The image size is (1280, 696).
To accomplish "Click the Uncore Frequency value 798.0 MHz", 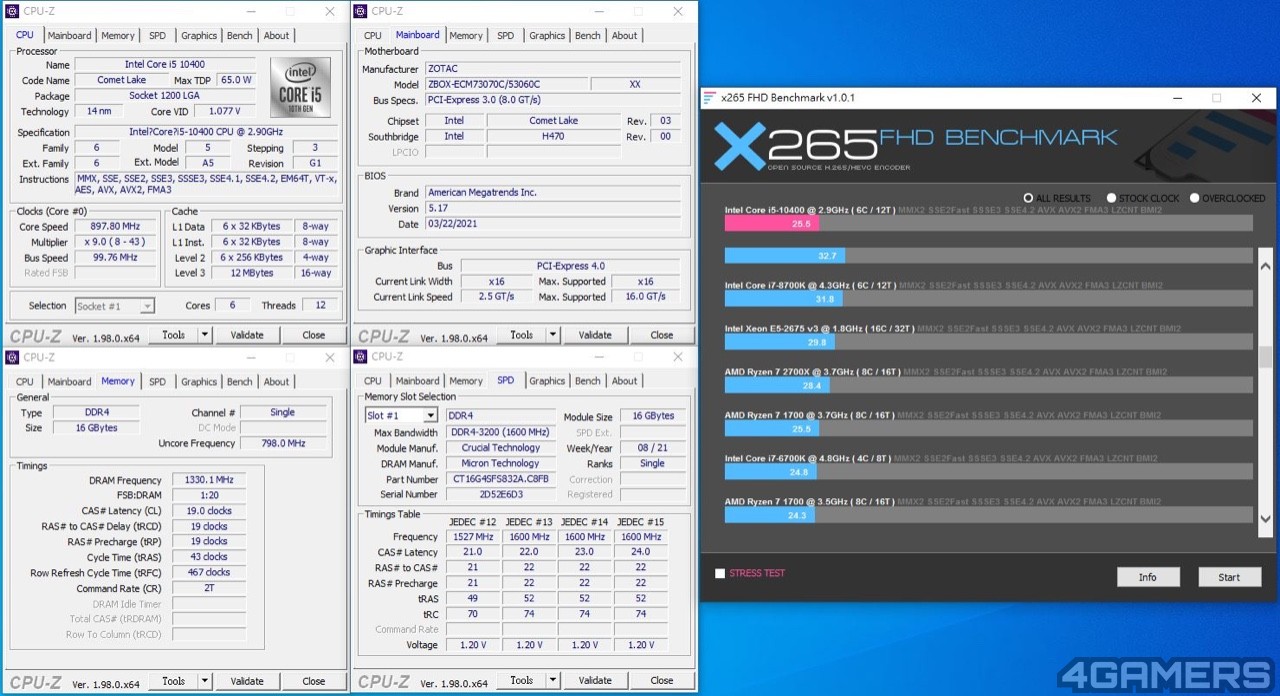I will [283, 443].
